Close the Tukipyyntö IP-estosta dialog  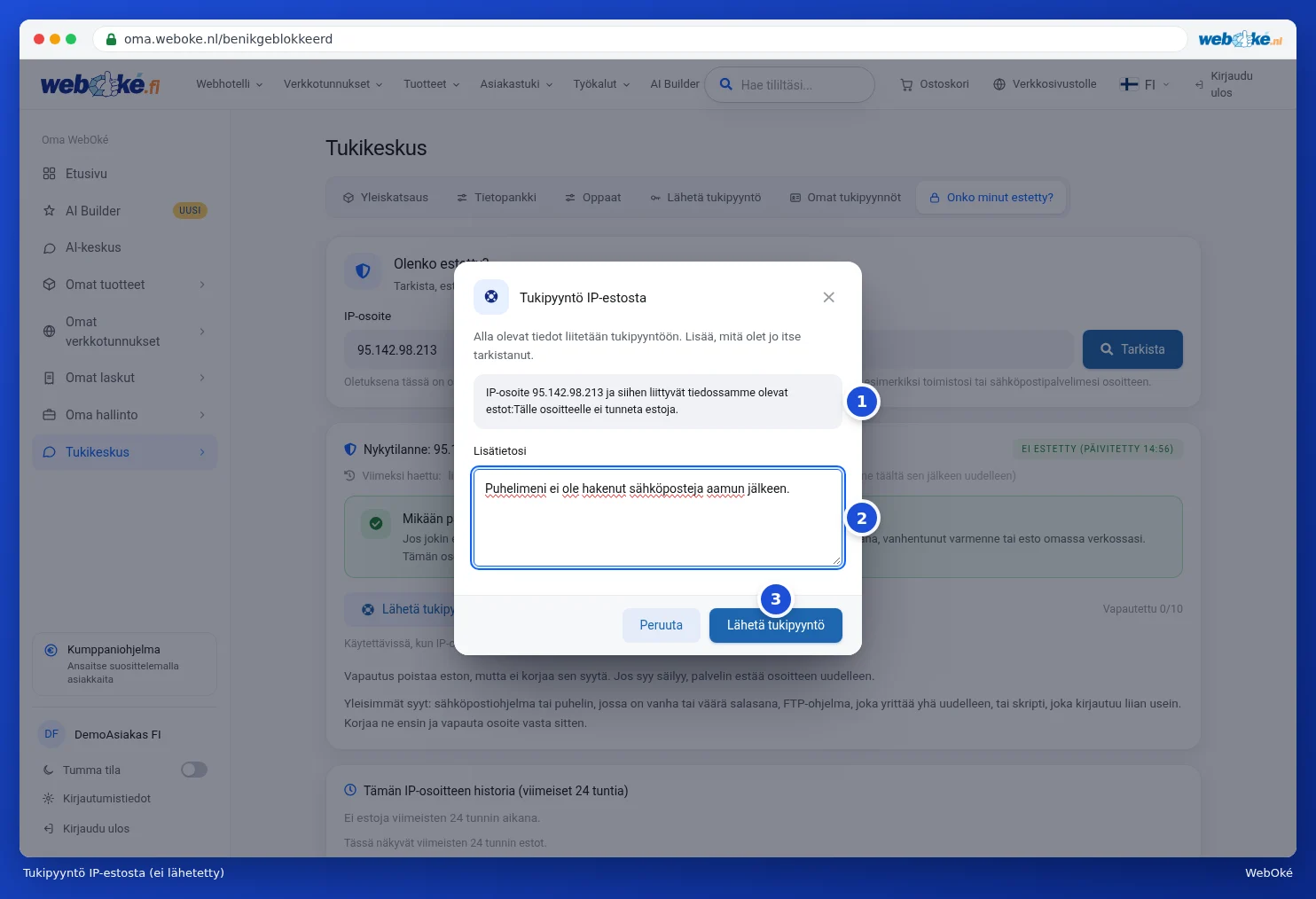828,297
